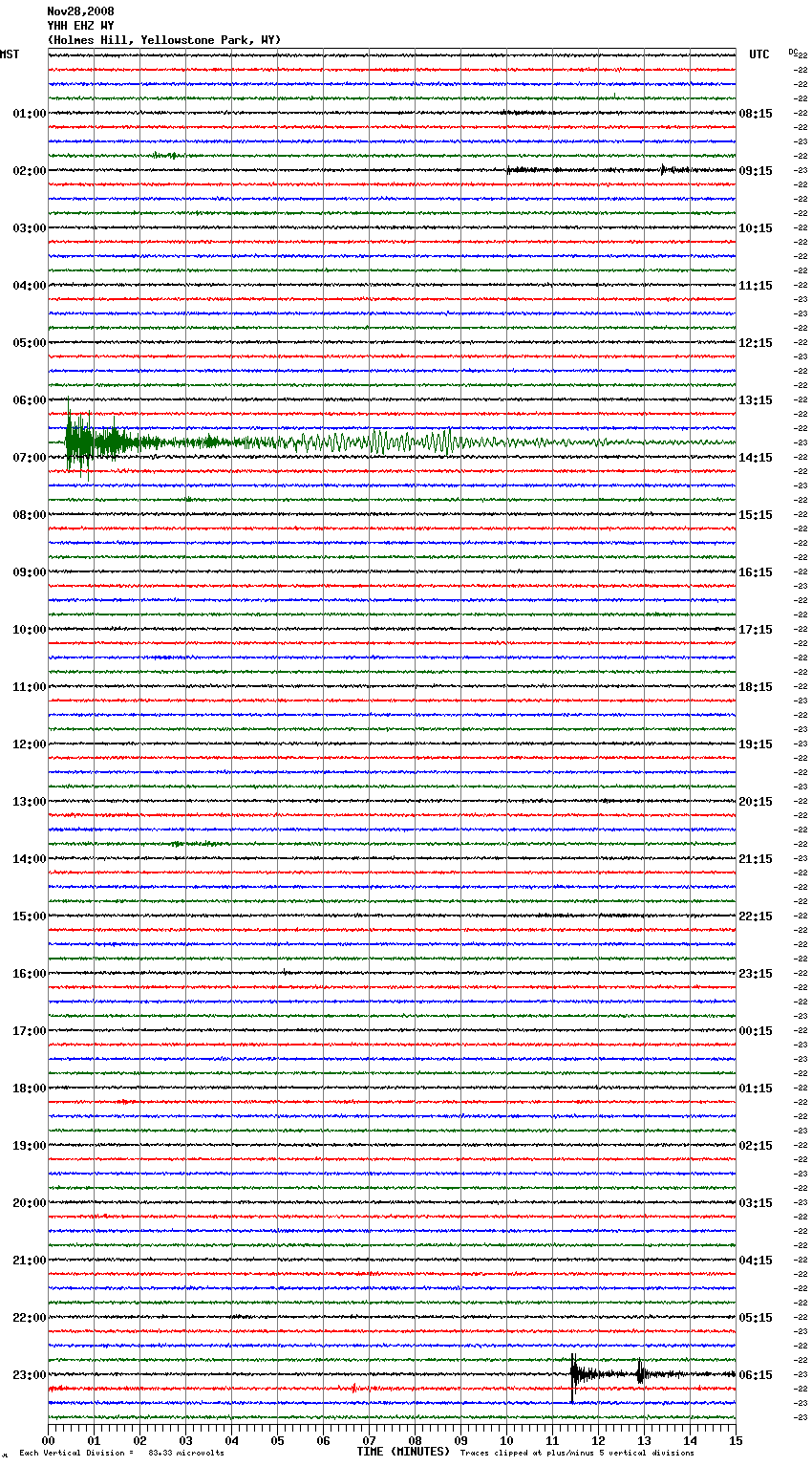The image size is (812, 1466).
Task: Click the 18:15 UTC time label
Action: coord(756,687)
